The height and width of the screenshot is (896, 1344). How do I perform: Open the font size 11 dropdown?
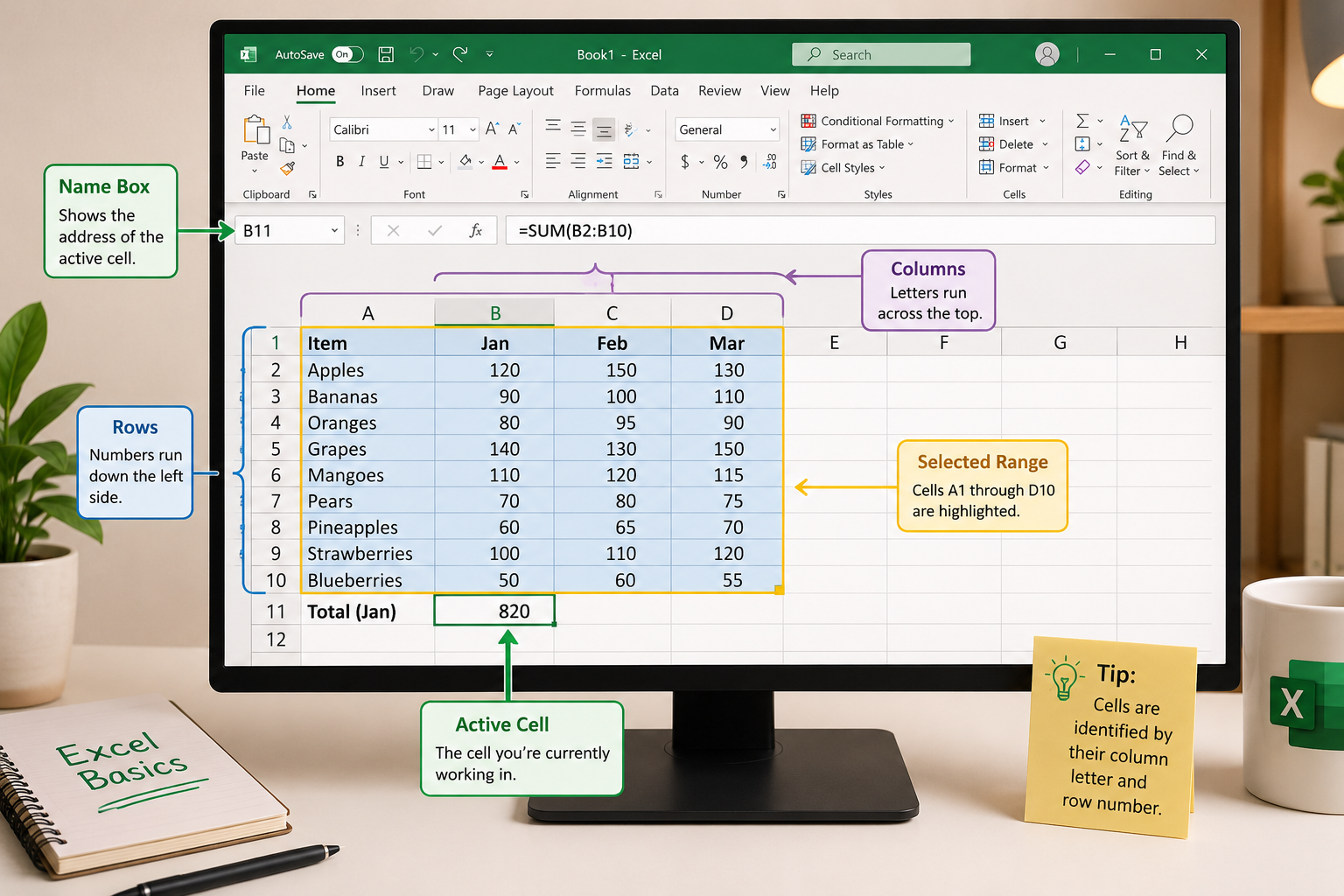[458, 129]
